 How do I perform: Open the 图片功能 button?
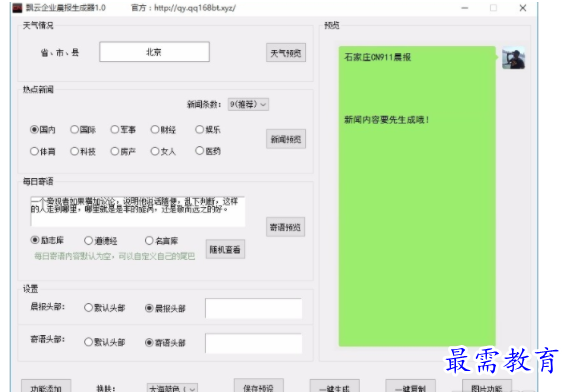487,386
